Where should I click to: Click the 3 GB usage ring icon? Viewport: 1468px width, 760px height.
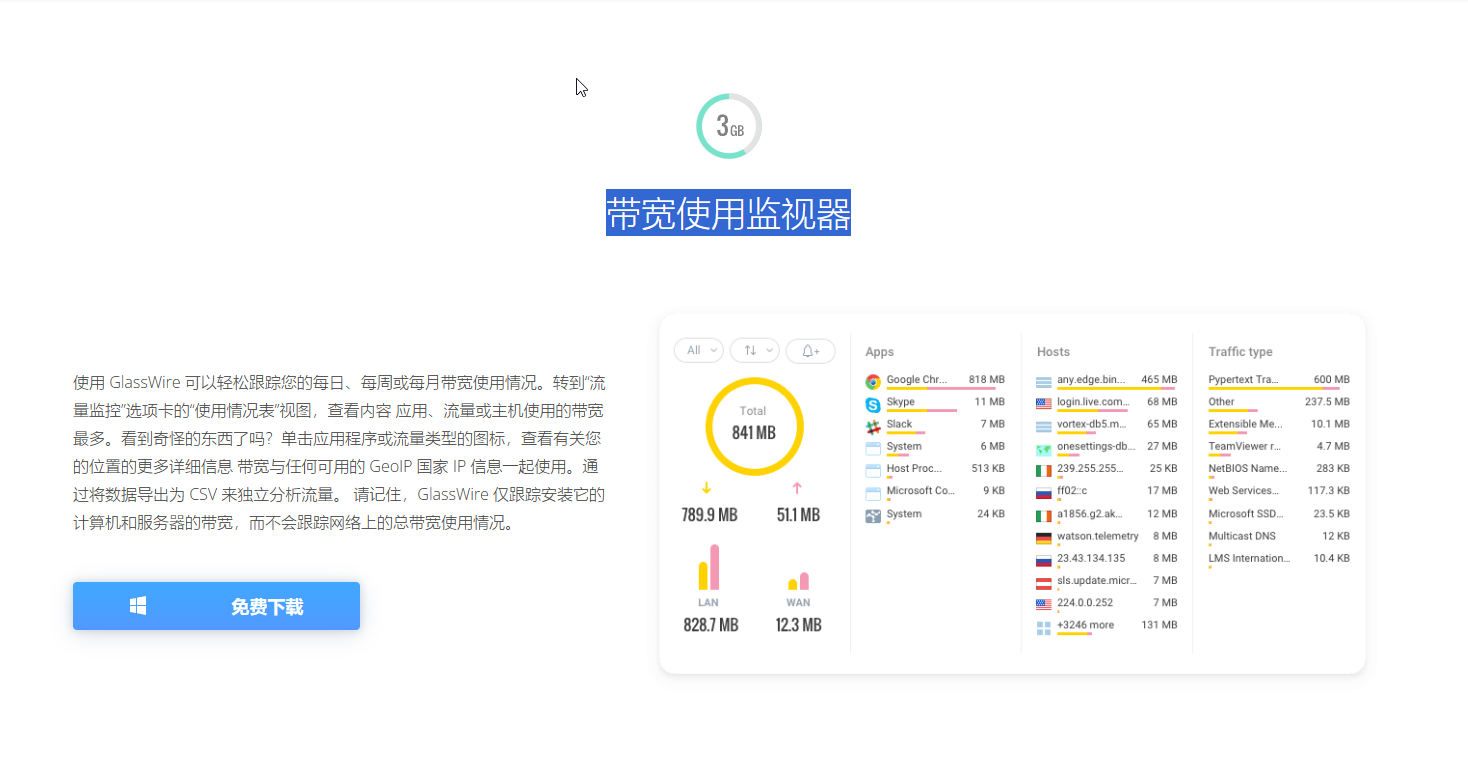click(729, 126)
